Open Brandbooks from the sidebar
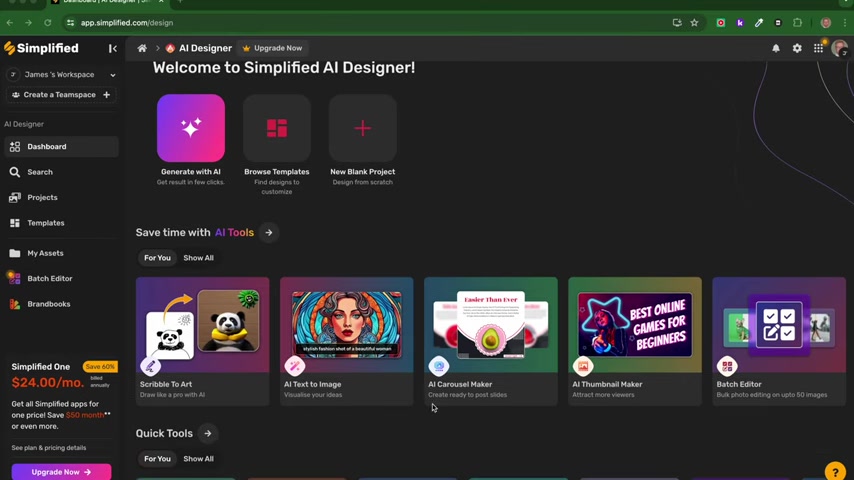The height and width of the screenshot is (480, 854). tap(48, 304)
